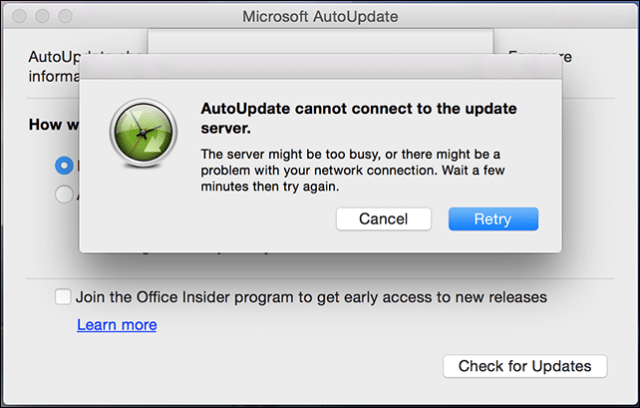Click the partially hidden How heading
640x408 pixels.
[x=53, y=124]
